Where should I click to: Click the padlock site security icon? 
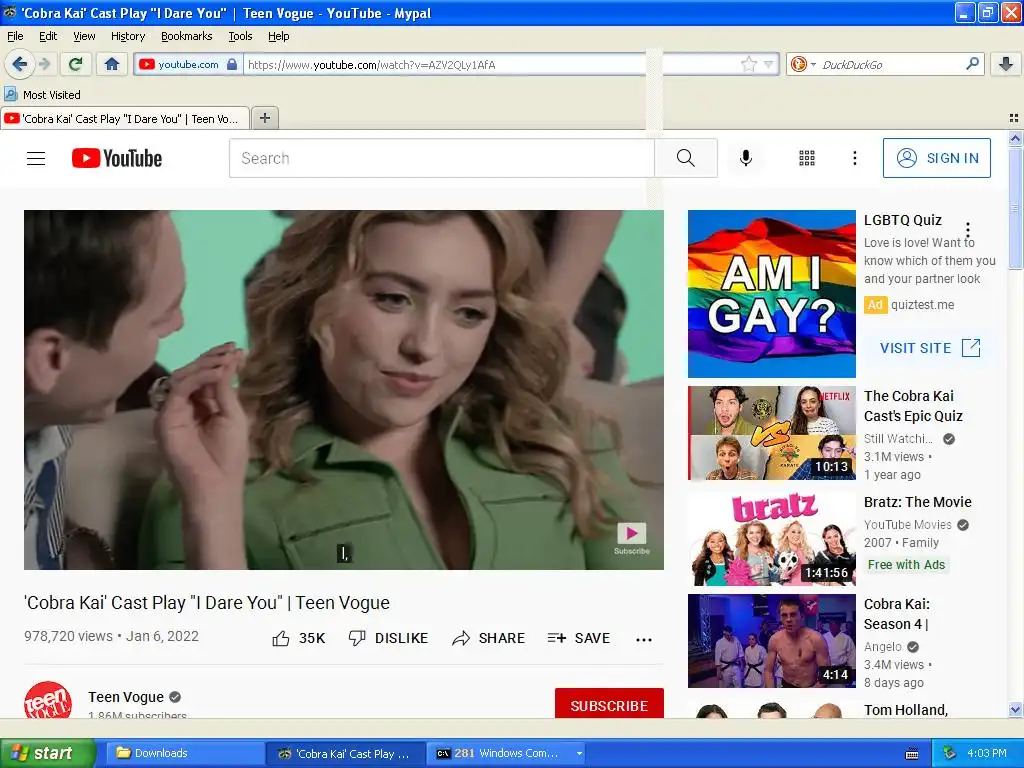point(232,64)
